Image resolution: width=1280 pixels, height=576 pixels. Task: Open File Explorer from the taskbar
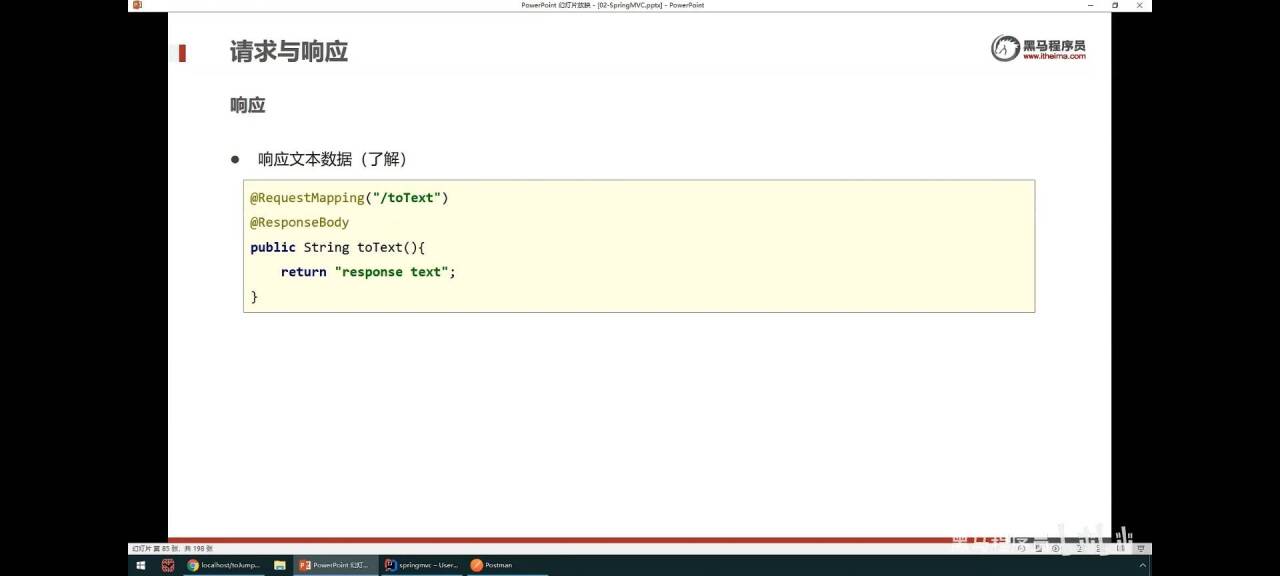coord(280,565)
